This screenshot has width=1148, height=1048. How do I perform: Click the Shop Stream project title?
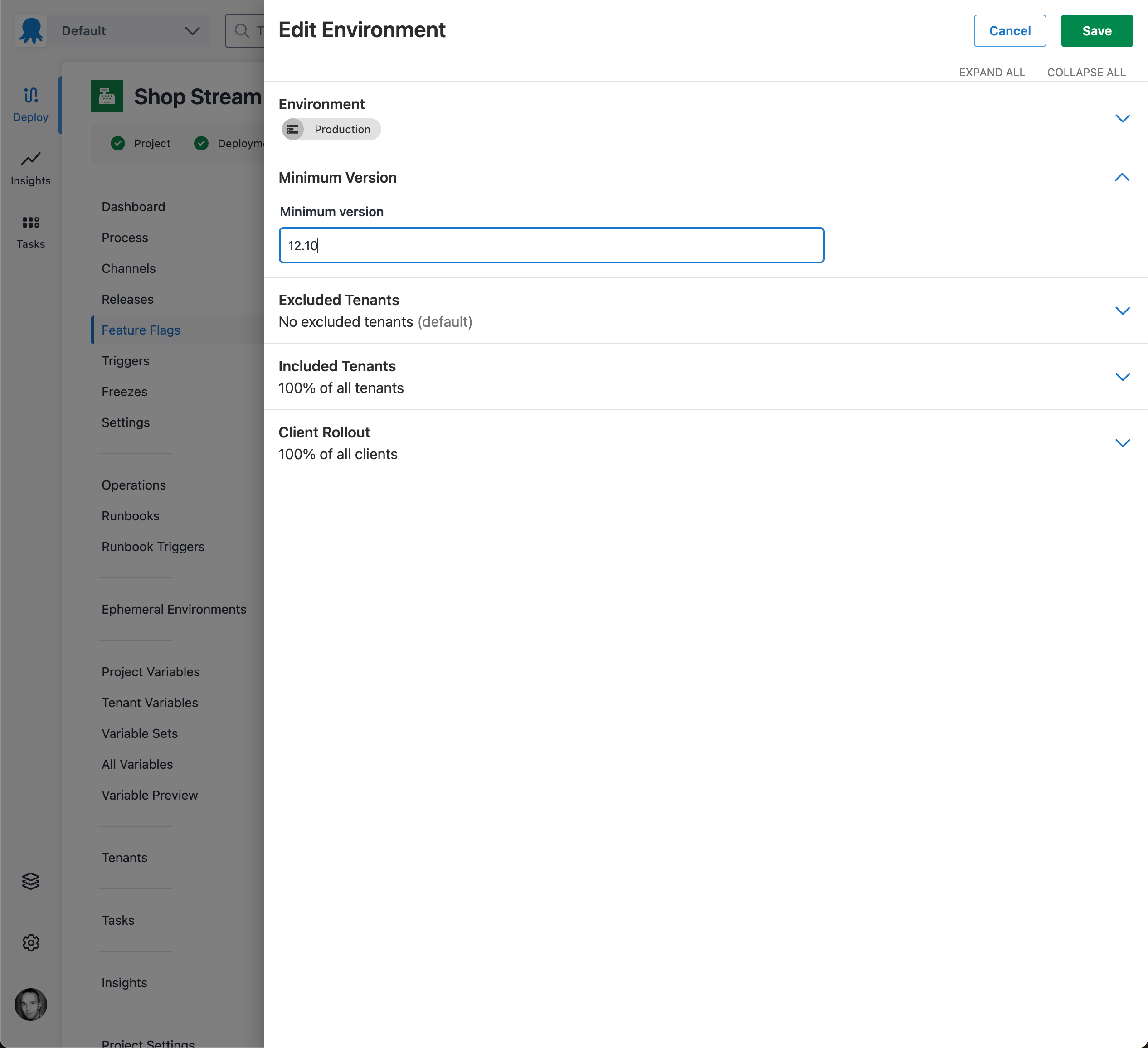(x=198, y=97)
